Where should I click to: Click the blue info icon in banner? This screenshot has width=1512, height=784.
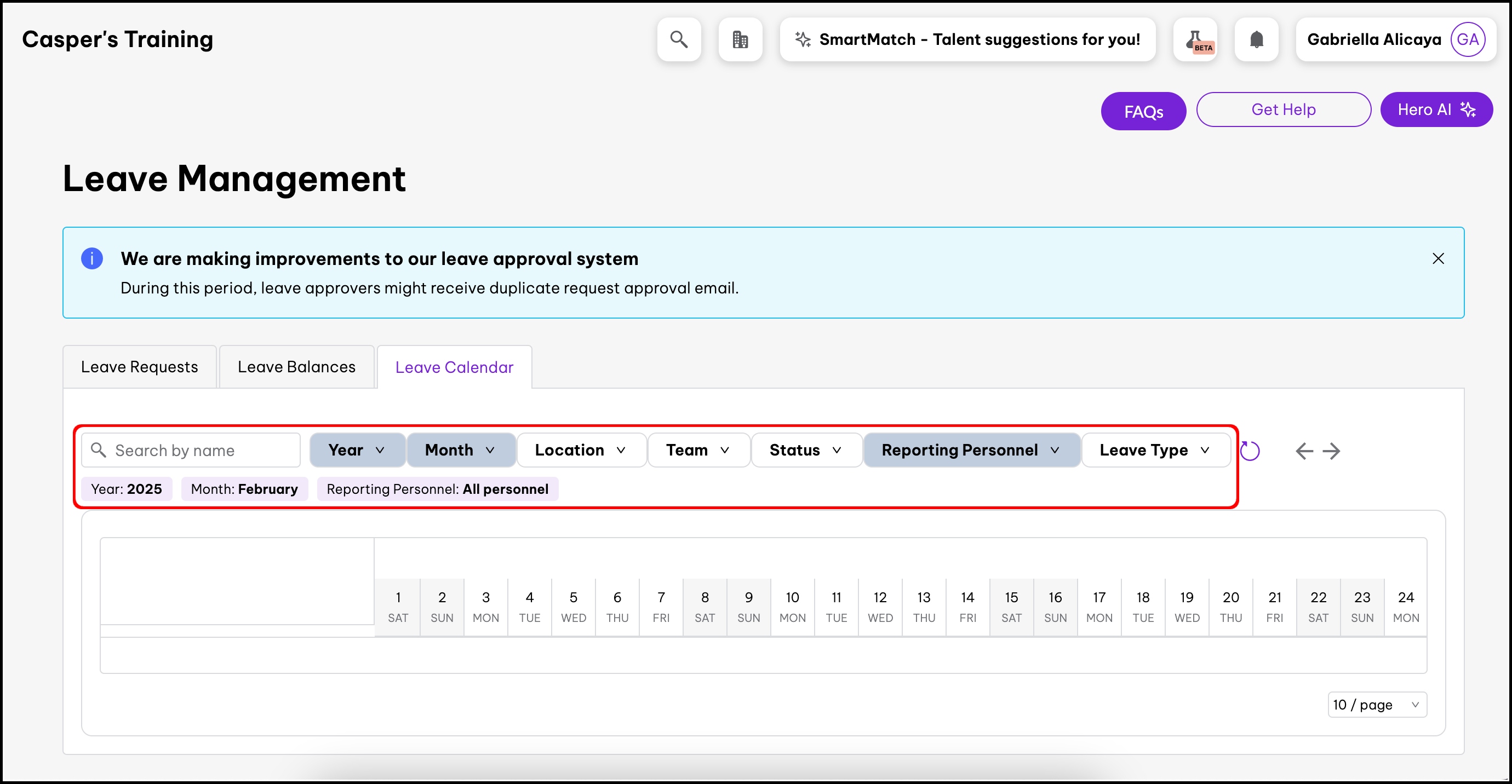pyautogui.click(x=91, y=258)
